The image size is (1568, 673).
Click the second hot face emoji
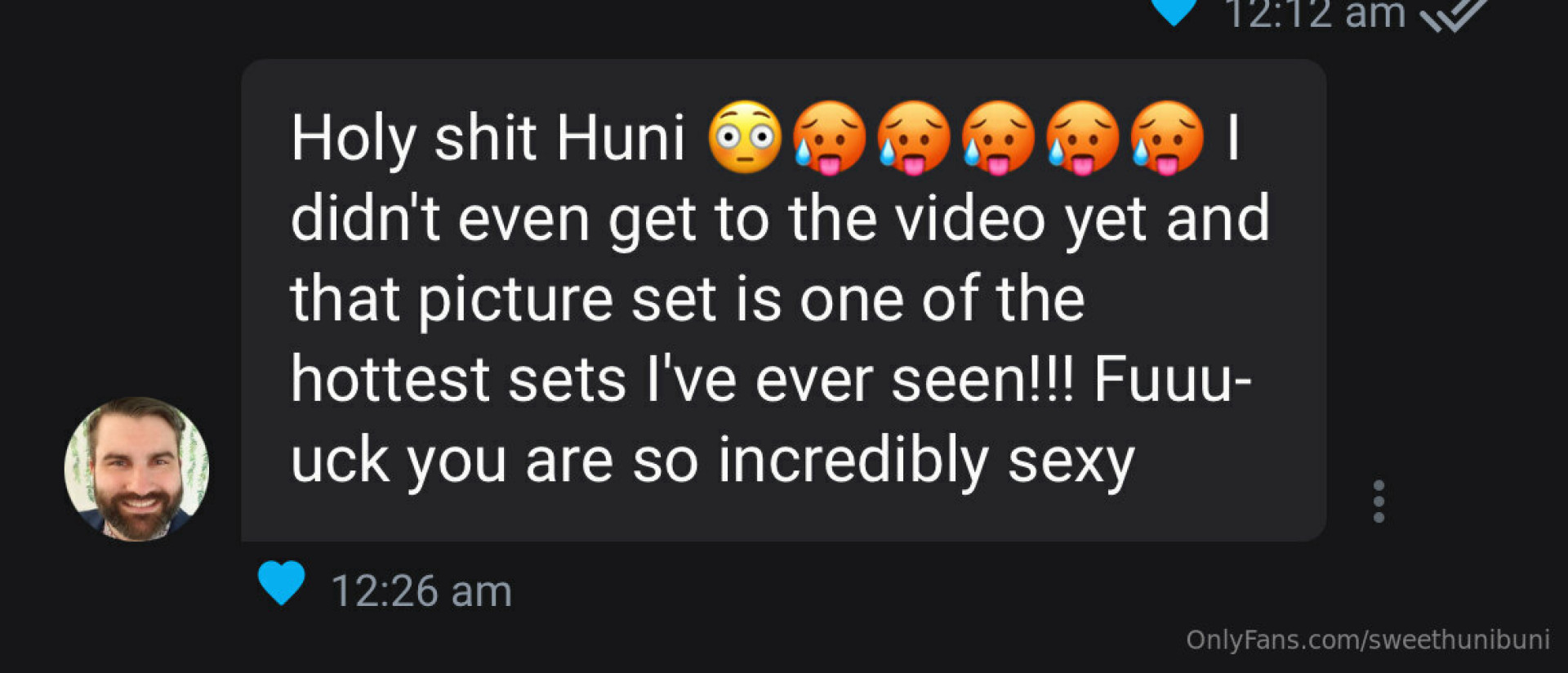coord(913,137)
